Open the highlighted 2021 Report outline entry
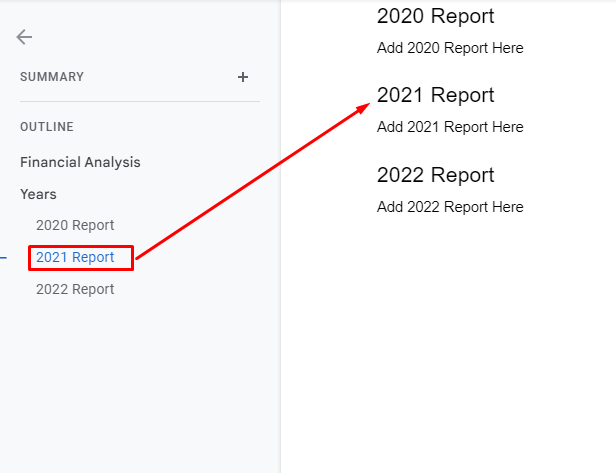 click(x=75, y=257)
